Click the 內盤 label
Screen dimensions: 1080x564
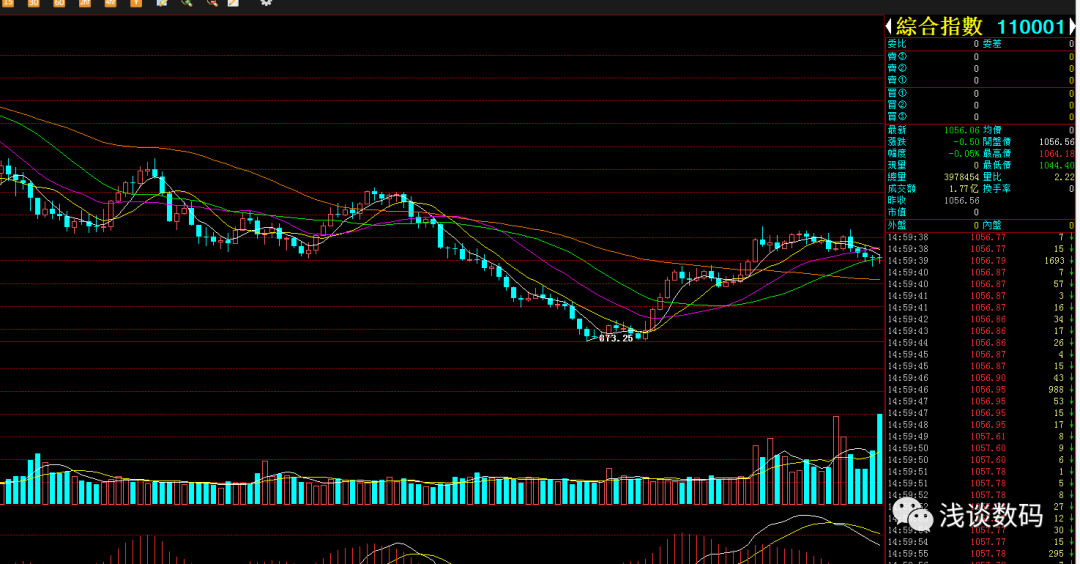click(992, 225)
